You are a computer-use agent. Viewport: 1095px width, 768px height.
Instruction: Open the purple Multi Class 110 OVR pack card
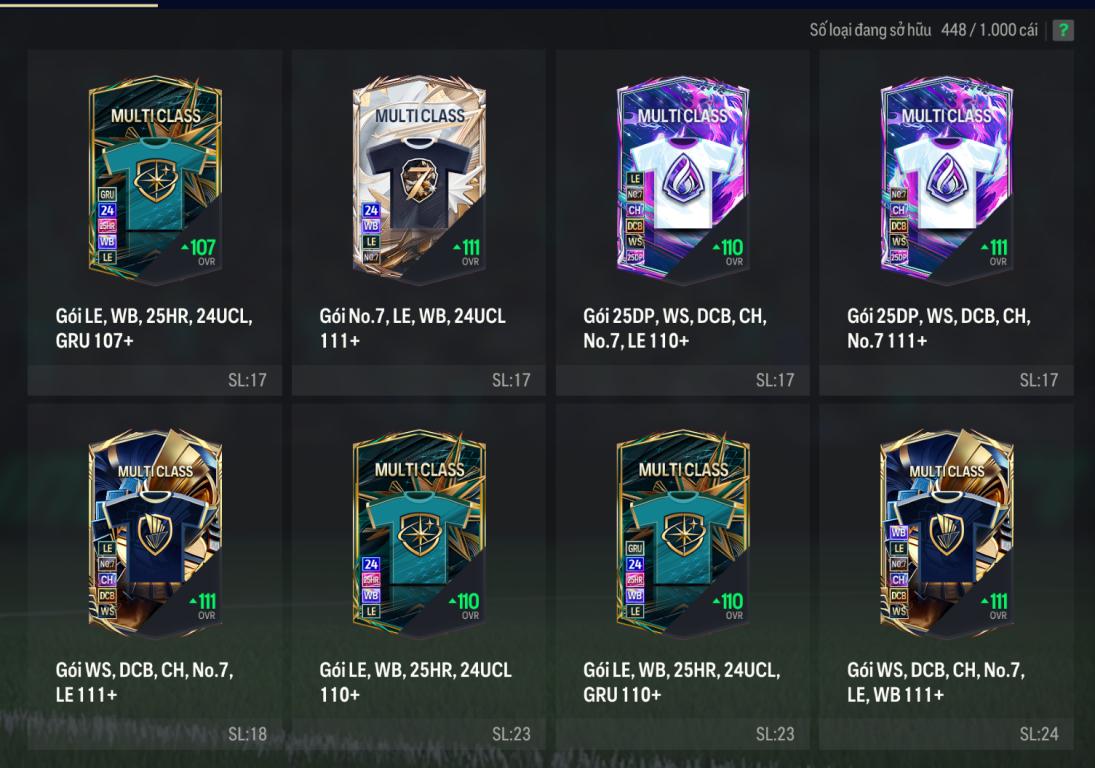coord(683,180)
